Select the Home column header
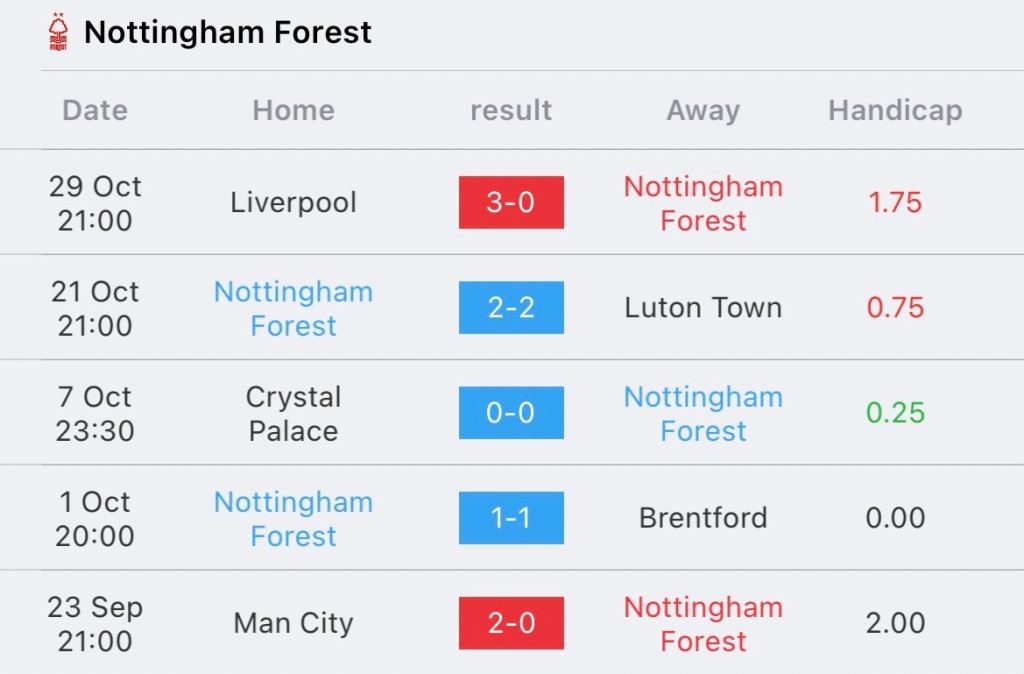The image size is (1024, 674). [293, 110]
